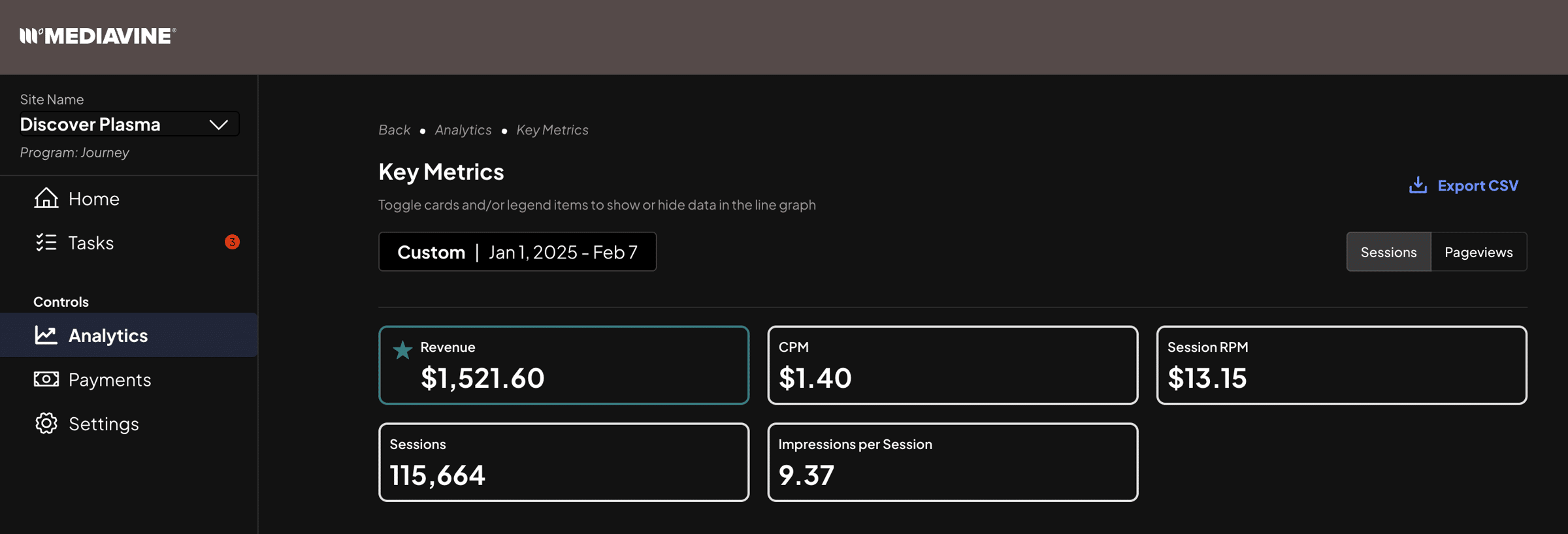The height and width of the screenshot is (534, 1568).
Task: Click the Payments cash icon
Action: (x=46, y=379)
